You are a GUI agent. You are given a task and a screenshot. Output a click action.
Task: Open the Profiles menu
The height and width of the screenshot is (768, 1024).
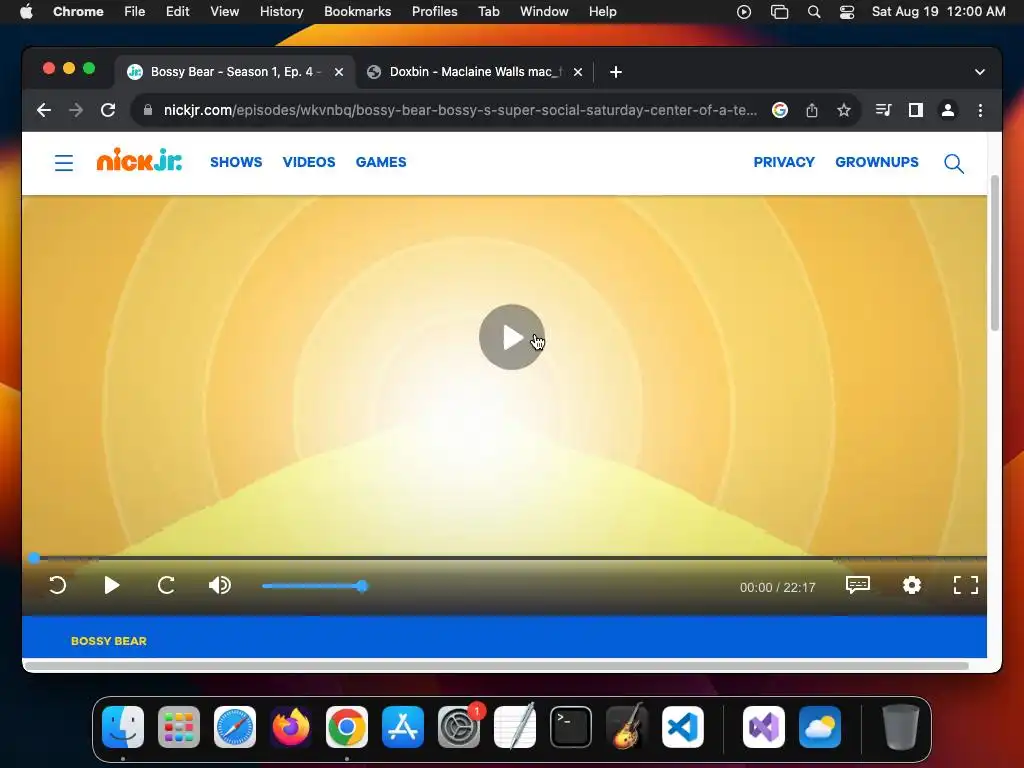tap(434, 12)
